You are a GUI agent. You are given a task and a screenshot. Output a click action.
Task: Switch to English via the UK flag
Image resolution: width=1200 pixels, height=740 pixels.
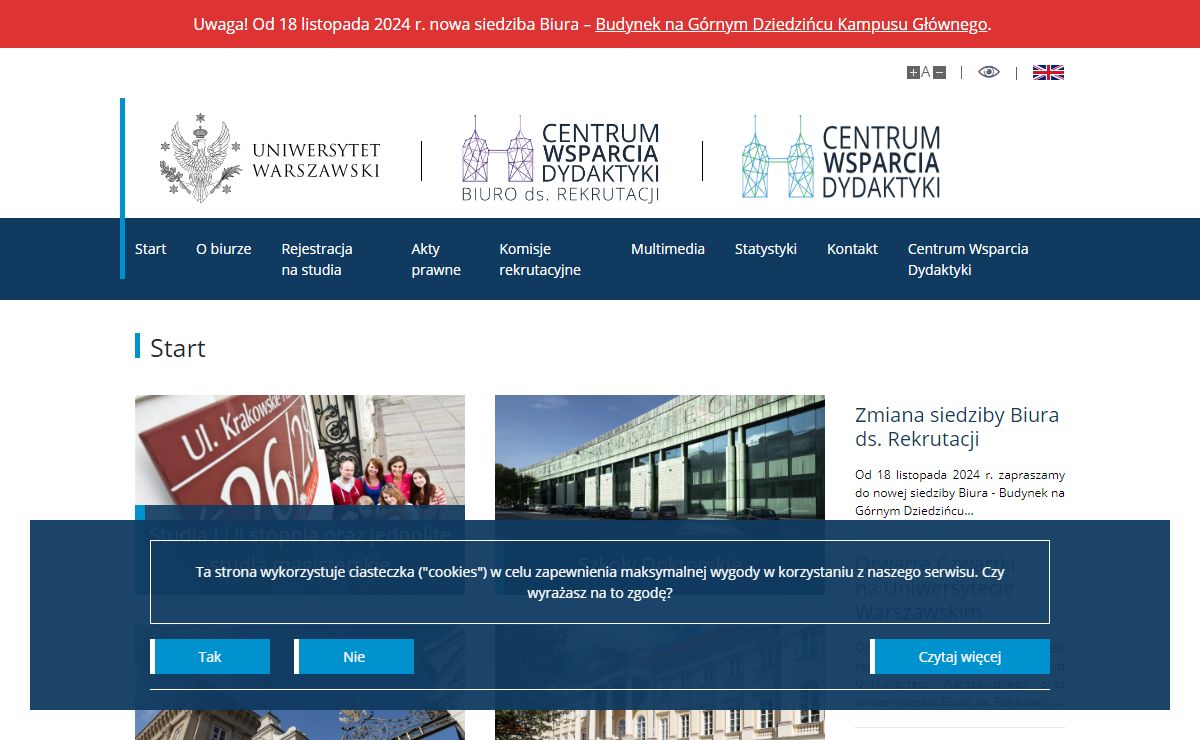click(x=1048, y=72)
